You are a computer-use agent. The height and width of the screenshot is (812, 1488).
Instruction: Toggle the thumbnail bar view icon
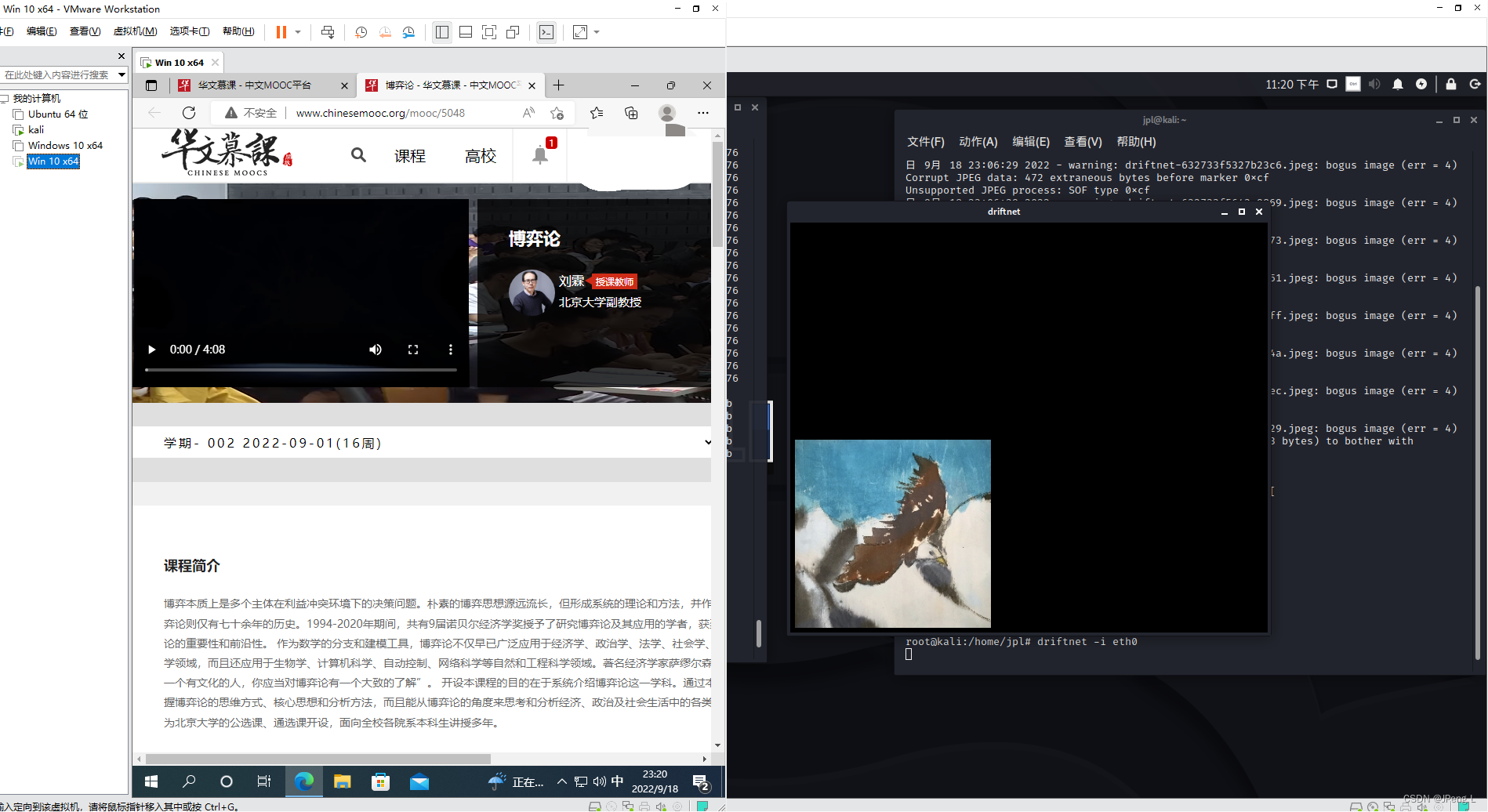point(466,32)
